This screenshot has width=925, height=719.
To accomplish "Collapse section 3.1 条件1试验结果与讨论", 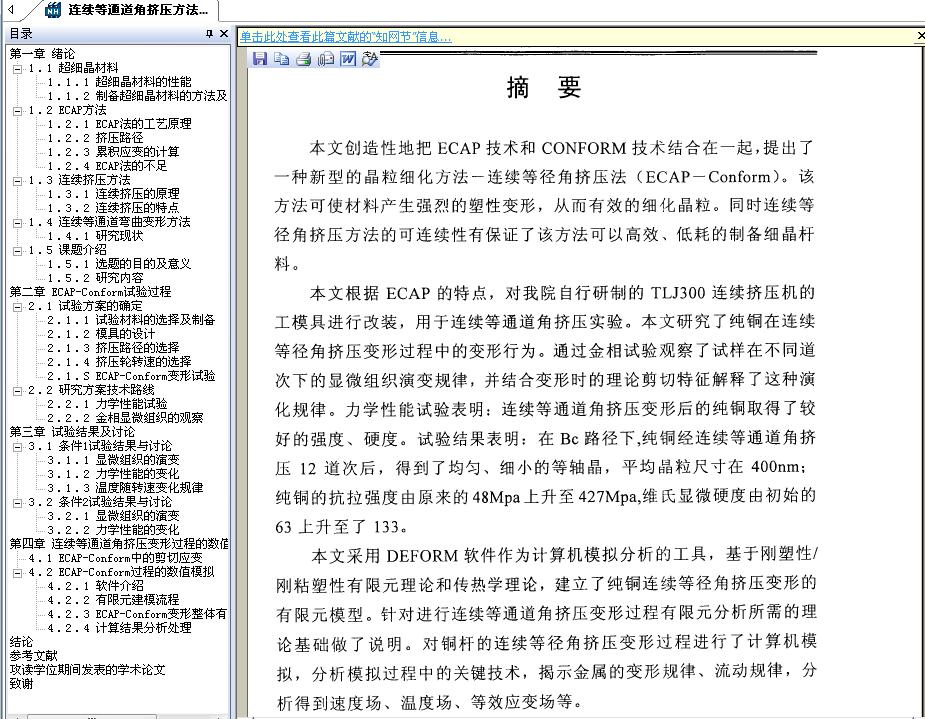I will tap(17, 446).
